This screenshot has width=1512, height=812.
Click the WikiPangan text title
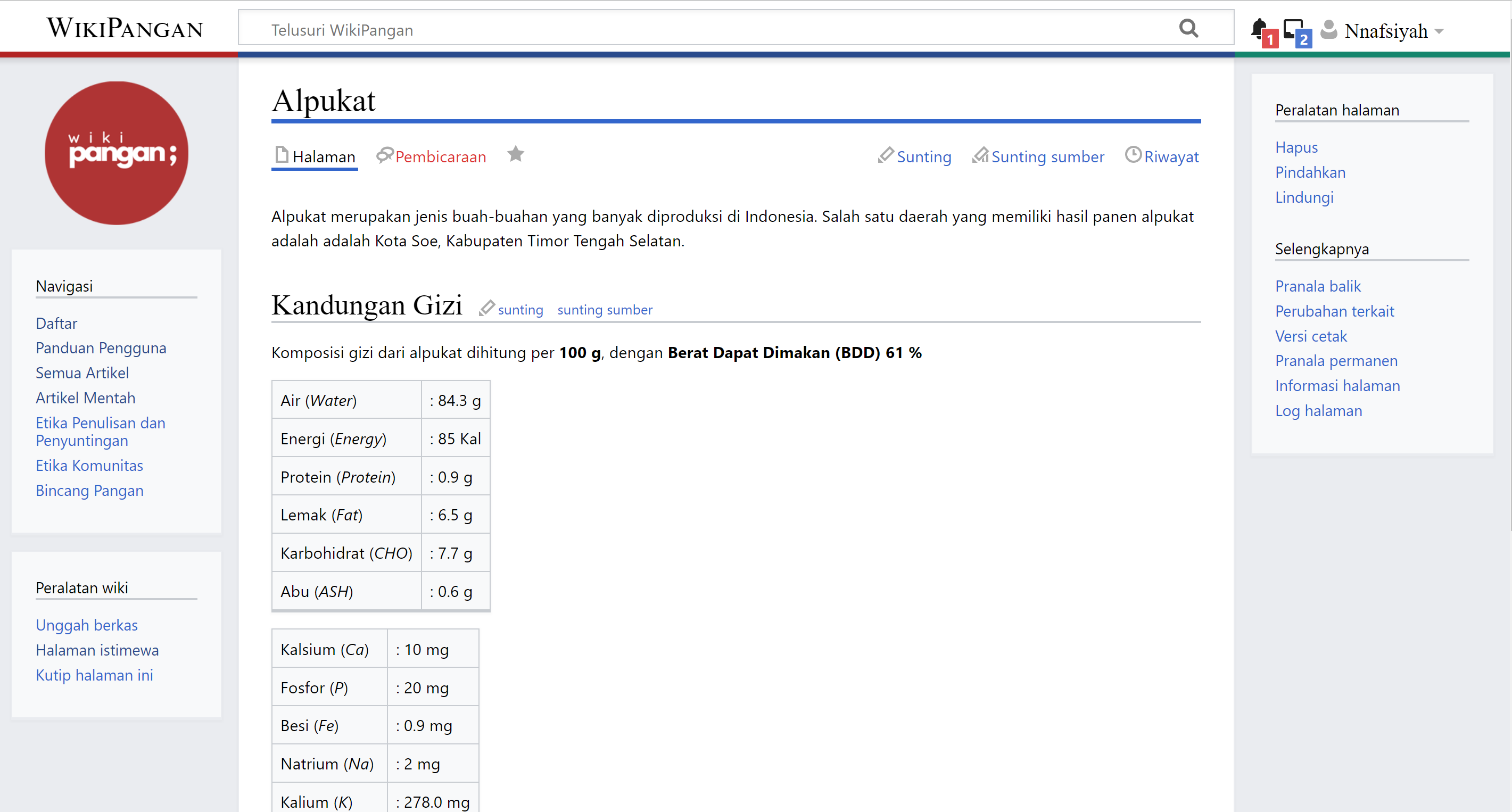(x=125, y=28)
